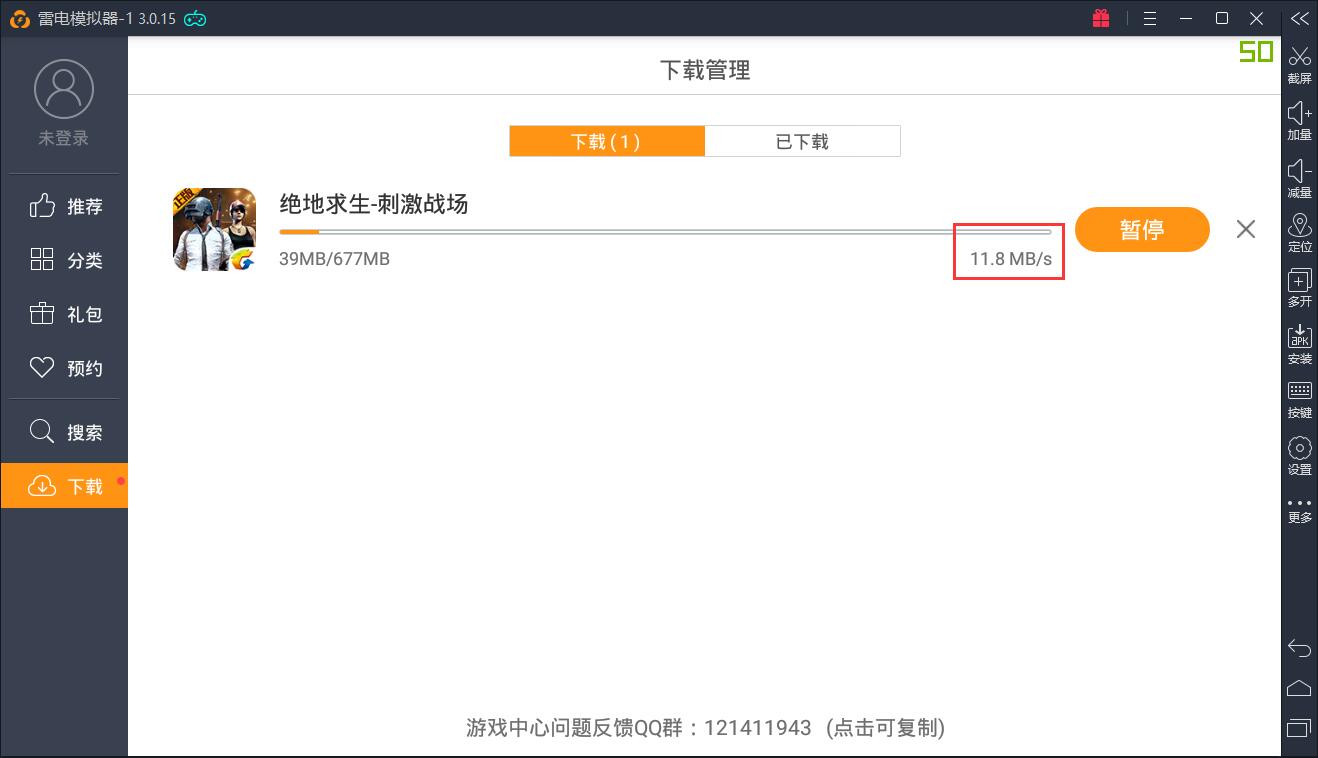Image resolution: width=1318 pixels, height=758 pixels.
Task: Copy the feedback QQ group number link
Action: [x=705, y=727]
